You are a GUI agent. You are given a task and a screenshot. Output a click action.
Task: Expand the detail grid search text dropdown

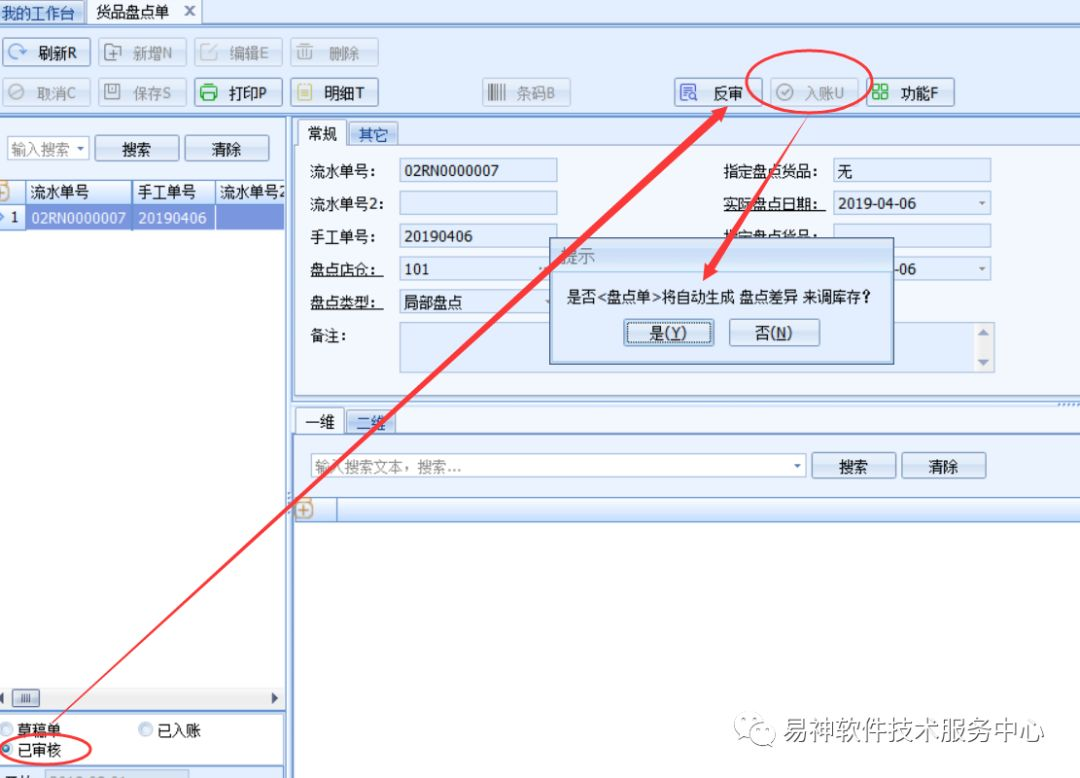(x=797, y=466)
